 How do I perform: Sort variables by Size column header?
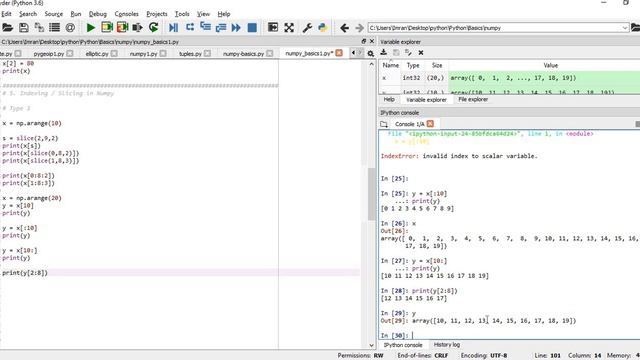click(x=437, y=65)
